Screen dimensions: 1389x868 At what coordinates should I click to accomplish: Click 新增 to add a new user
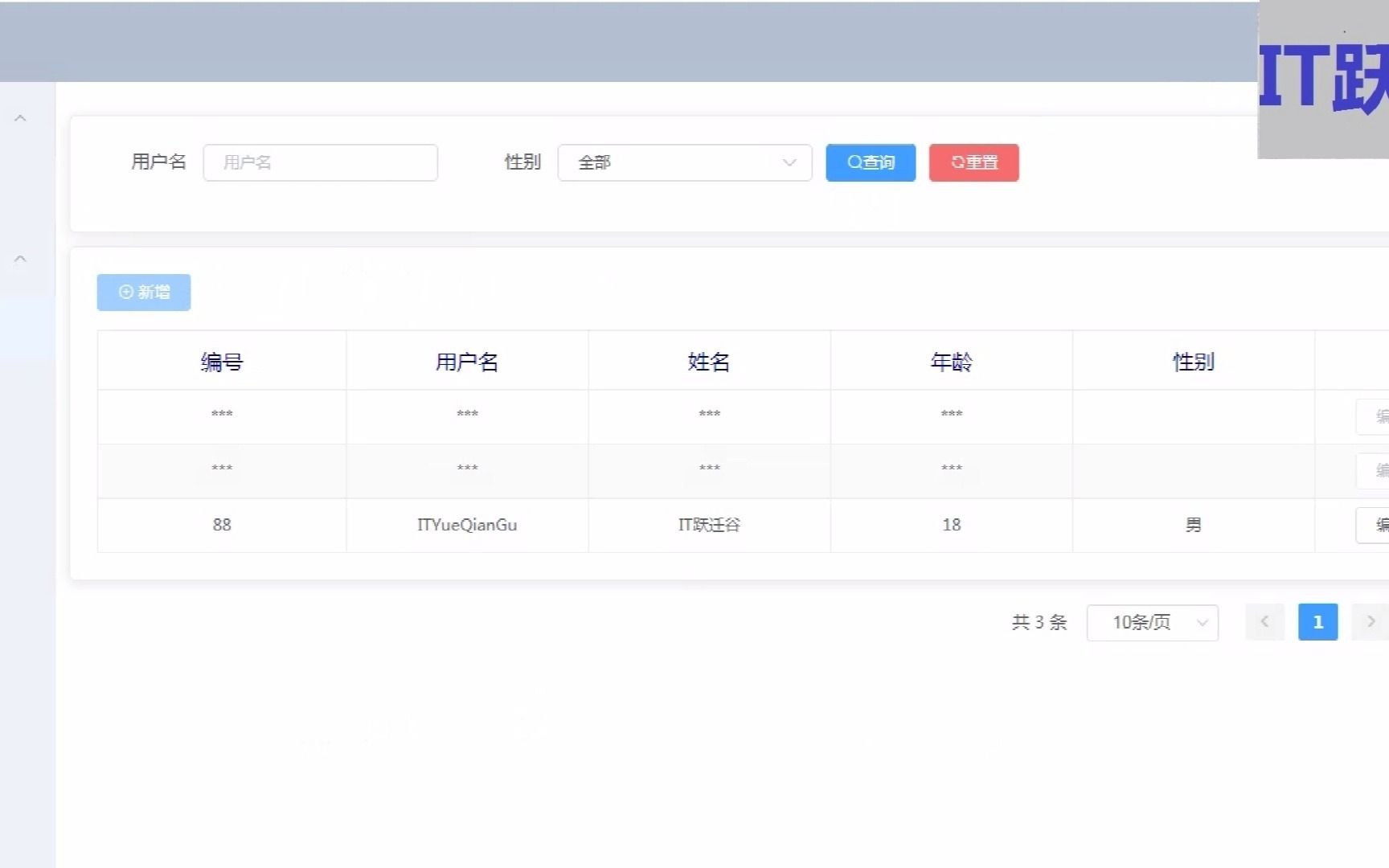click(x=143, y=292)
